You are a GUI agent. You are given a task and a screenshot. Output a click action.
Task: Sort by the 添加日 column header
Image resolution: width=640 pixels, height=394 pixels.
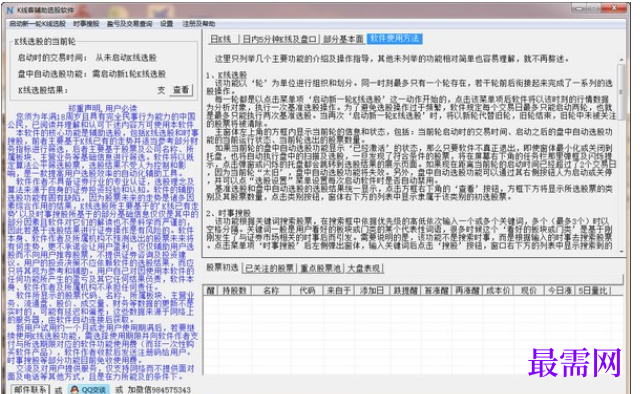(x=371, y=291)
